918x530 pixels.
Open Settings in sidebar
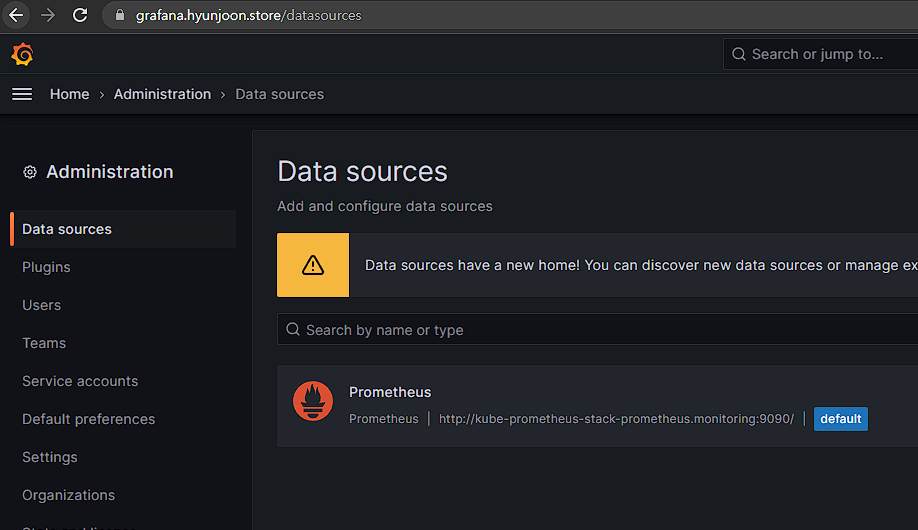(50, 457)
